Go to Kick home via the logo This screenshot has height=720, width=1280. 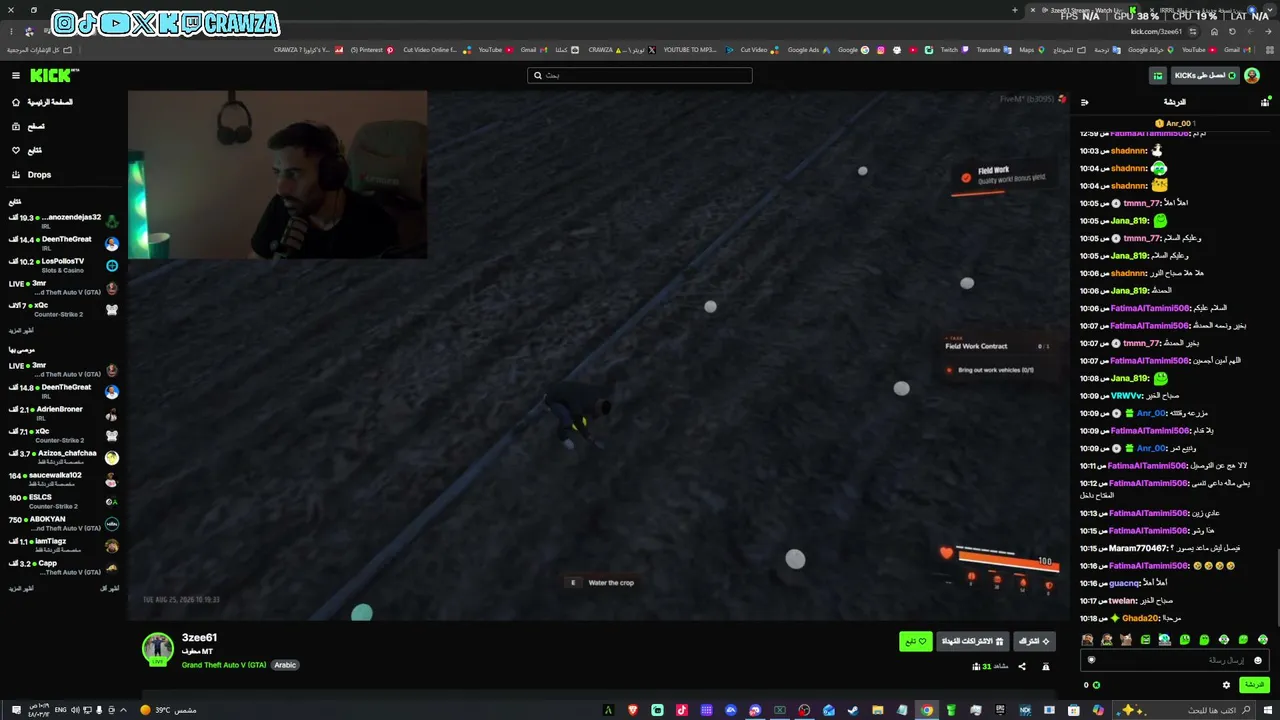pos(54,75)
